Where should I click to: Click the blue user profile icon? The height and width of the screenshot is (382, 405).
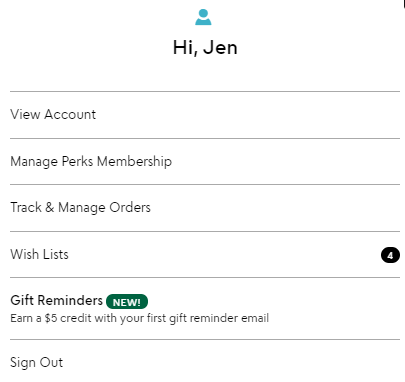[x=203, y=17]
